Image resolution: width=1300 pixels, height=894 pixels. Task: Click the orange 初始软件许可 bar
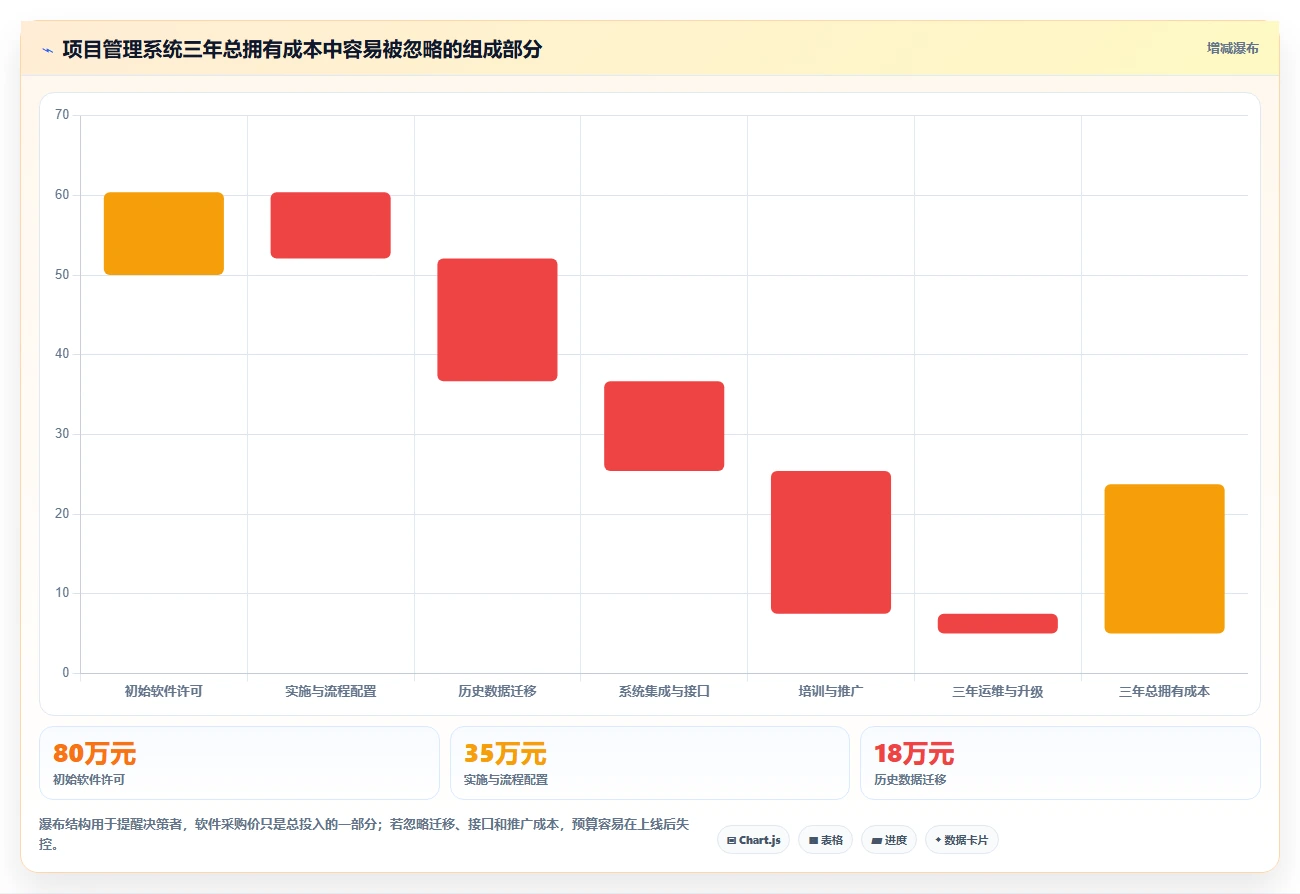tap(164, 233)
